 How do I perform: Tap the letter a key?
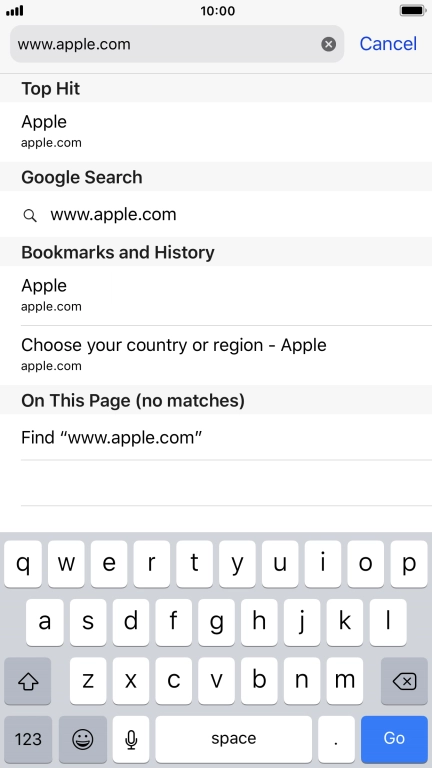[x=45, y=622]
